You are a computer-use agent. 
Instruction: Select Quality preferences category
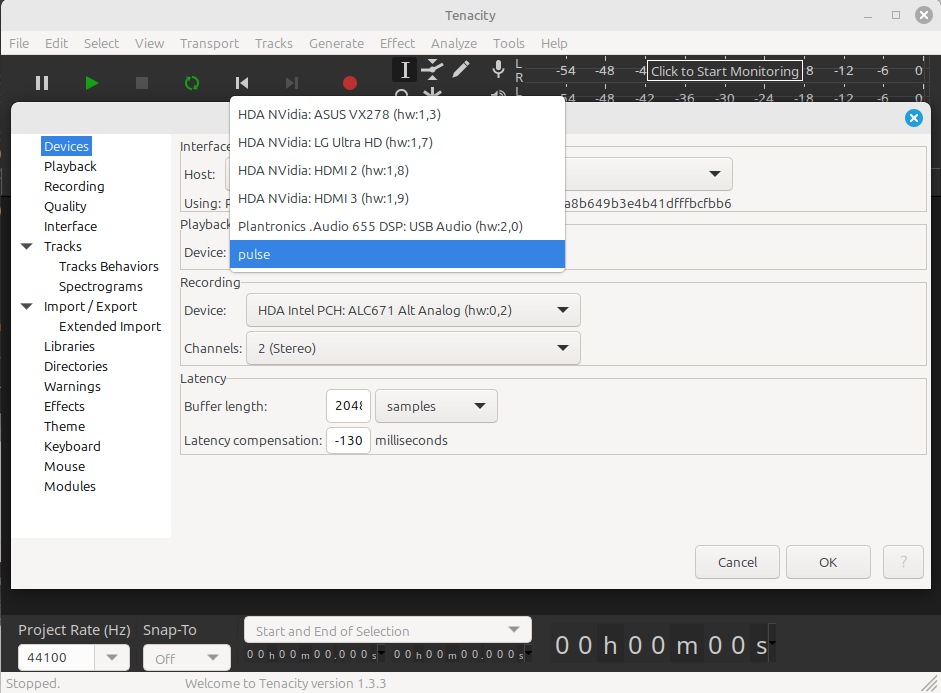pyautogui.click(x=65, y=206)
